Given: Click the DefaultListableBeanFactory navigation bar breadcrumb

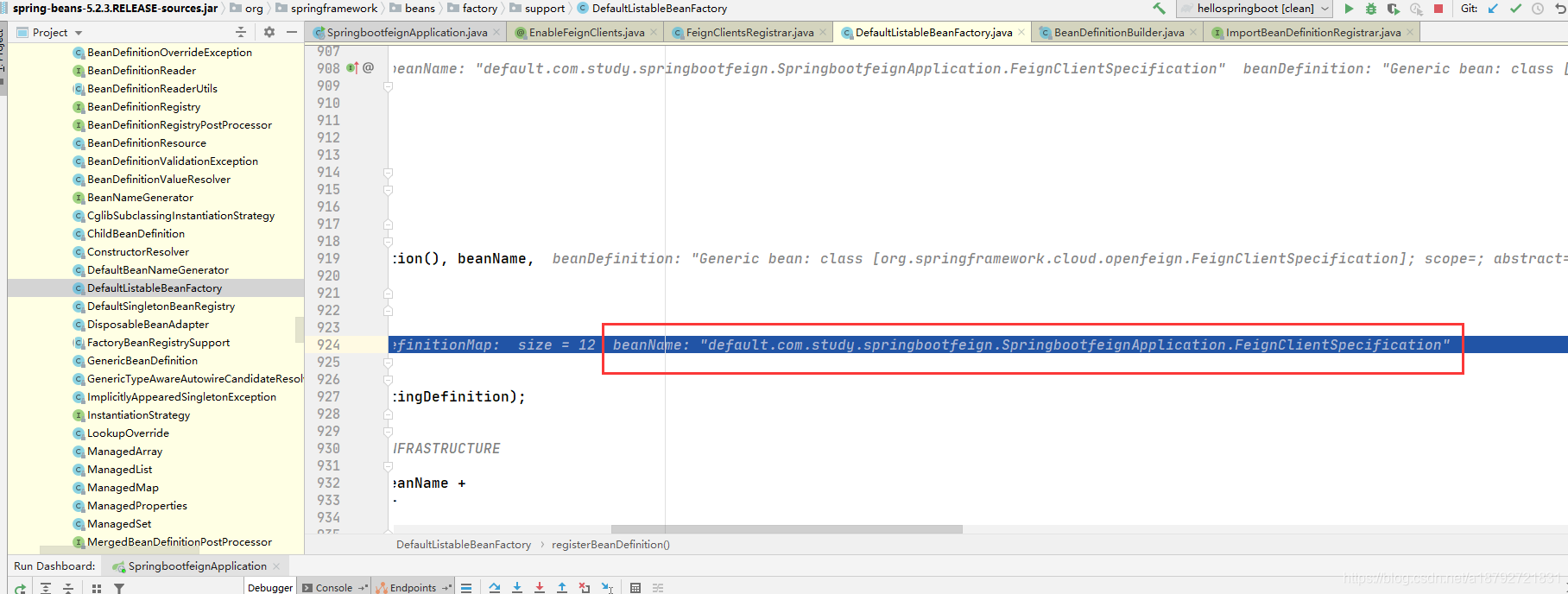Looking at the screenshot, I should 652,9.
